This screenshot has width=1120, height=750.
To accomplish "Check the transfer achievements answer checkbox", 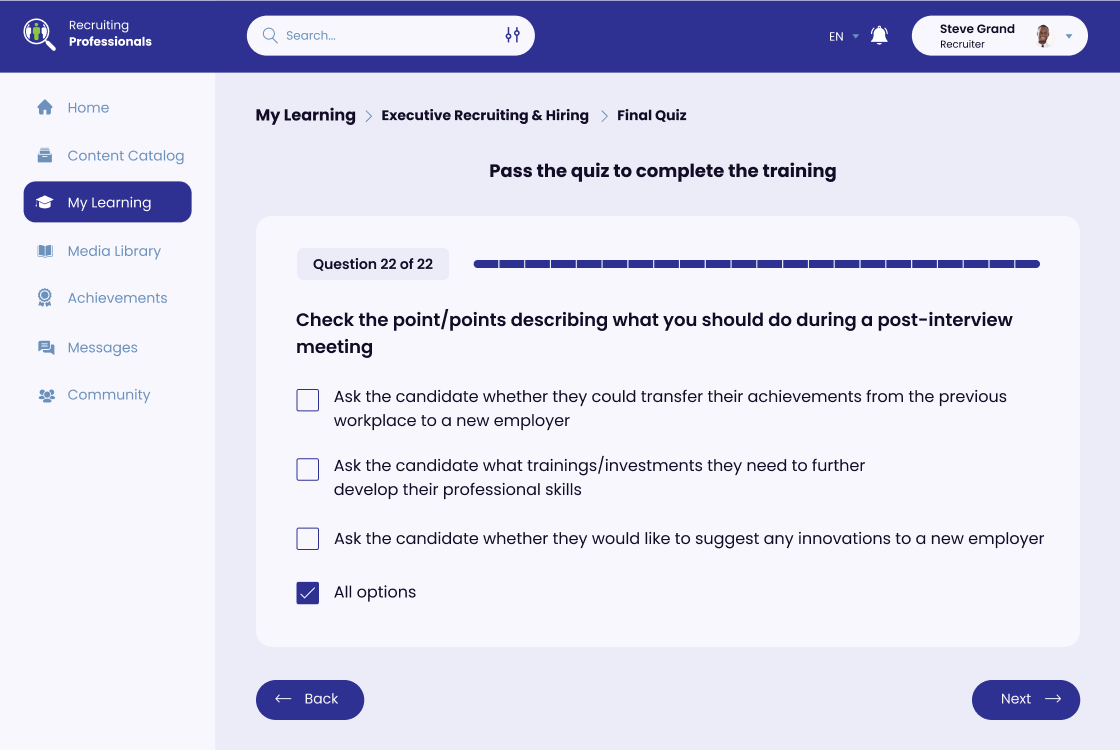I will 308,400.
